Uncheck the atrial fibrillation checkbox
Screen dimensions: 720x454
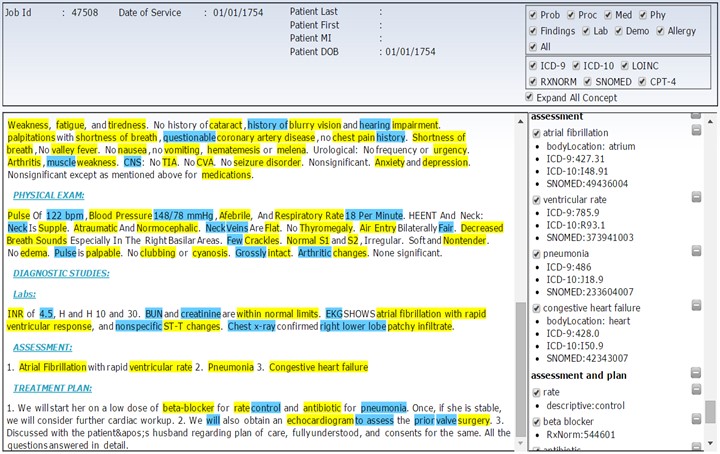tap(536, 132)
